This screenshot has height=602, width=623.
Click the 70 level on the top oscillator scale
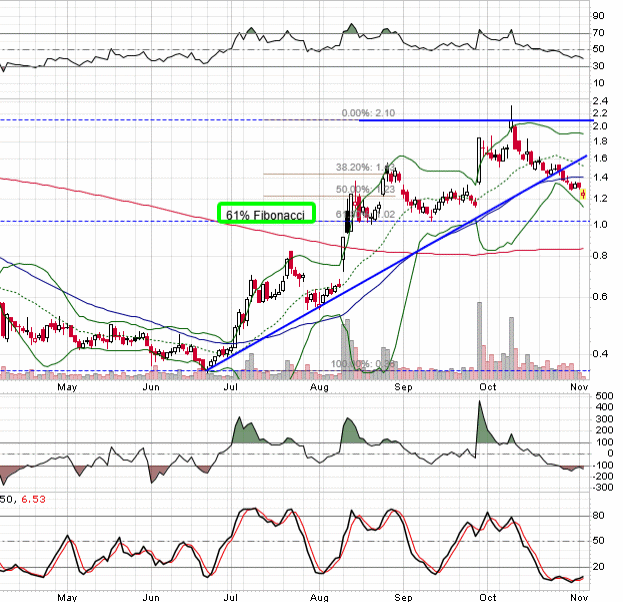[x=599, y=33]
